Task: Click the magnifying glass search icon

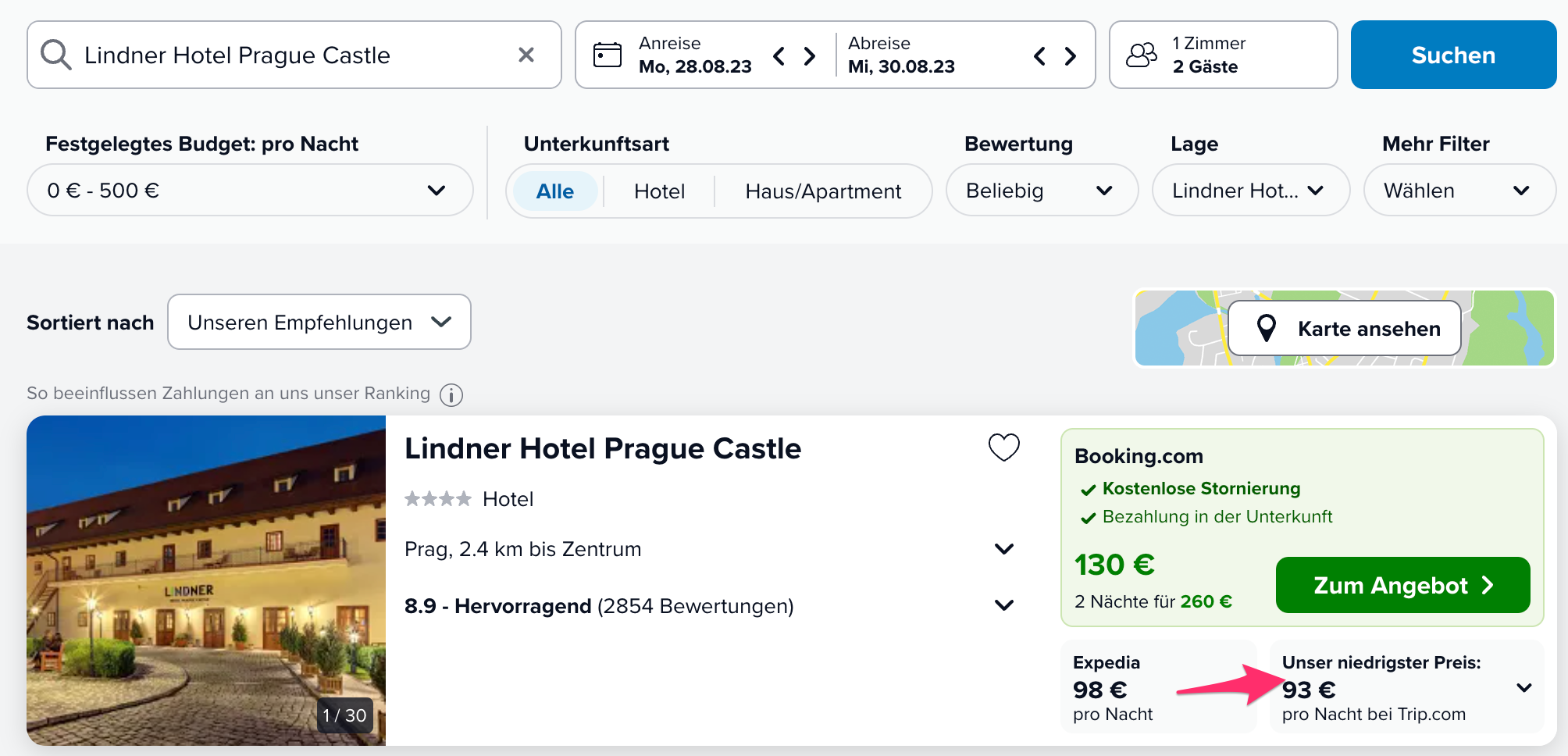Action: (56, 55)
